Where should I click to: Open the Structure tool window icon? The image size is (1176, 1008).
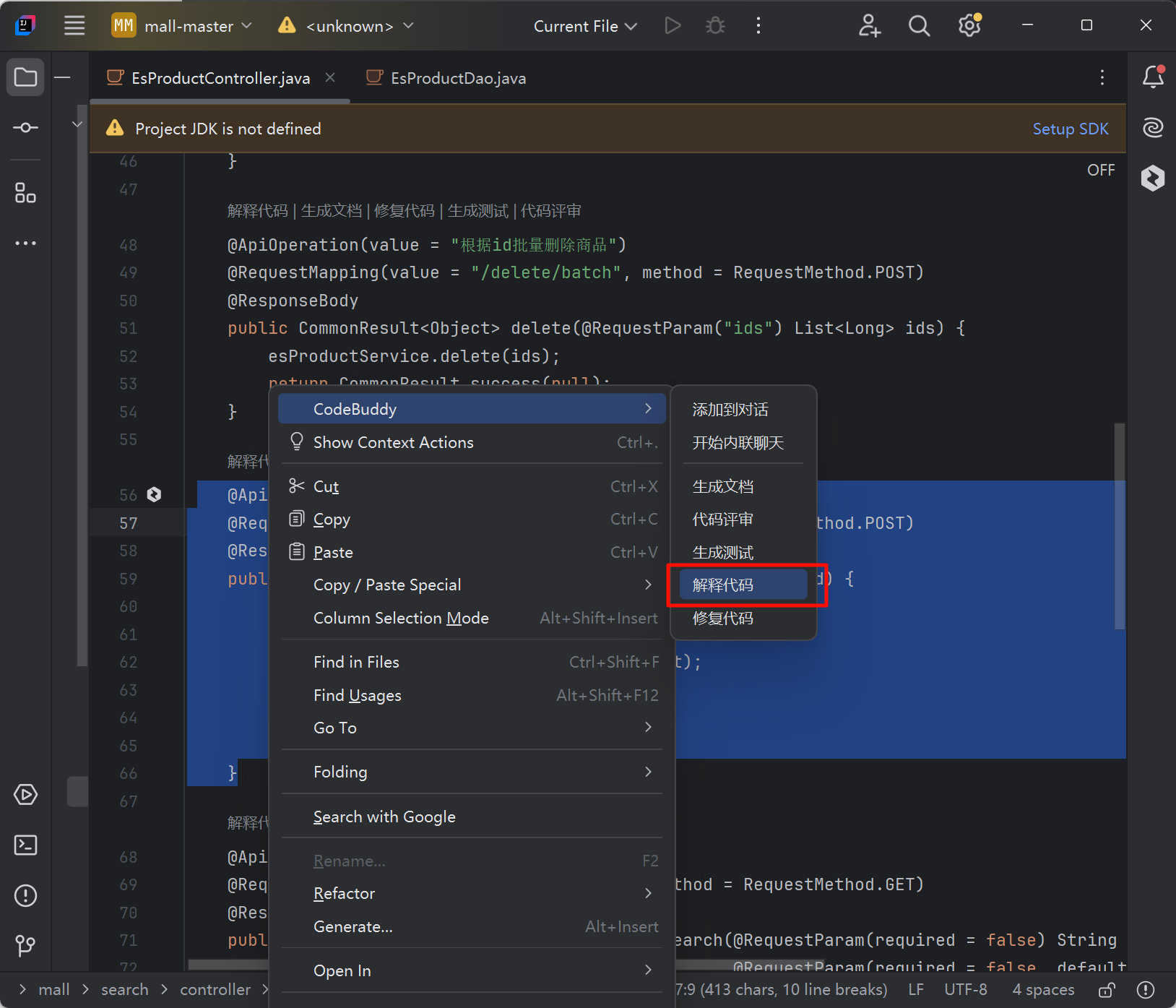tap(25, 193)
